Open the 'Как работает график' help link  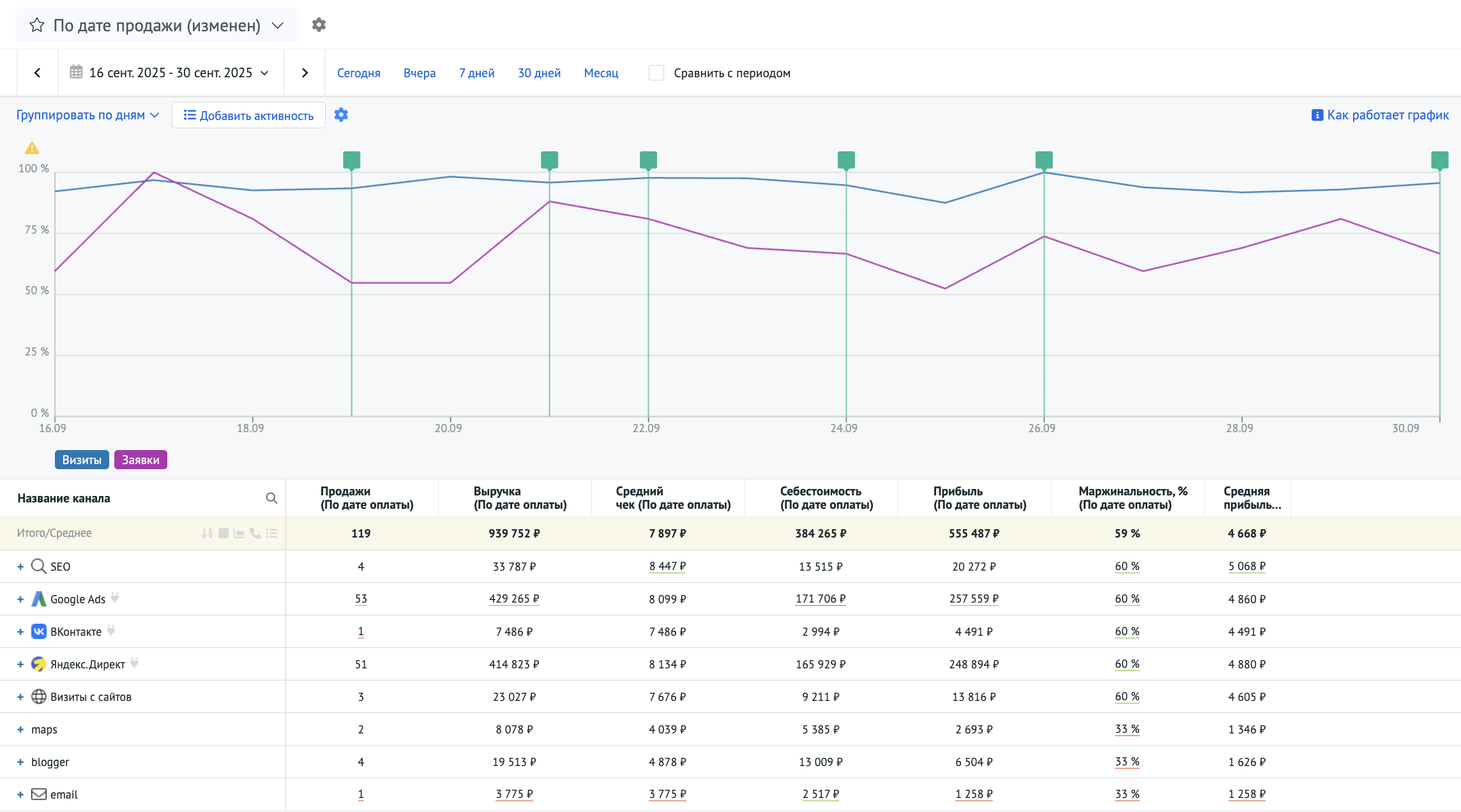point(1380,115)
